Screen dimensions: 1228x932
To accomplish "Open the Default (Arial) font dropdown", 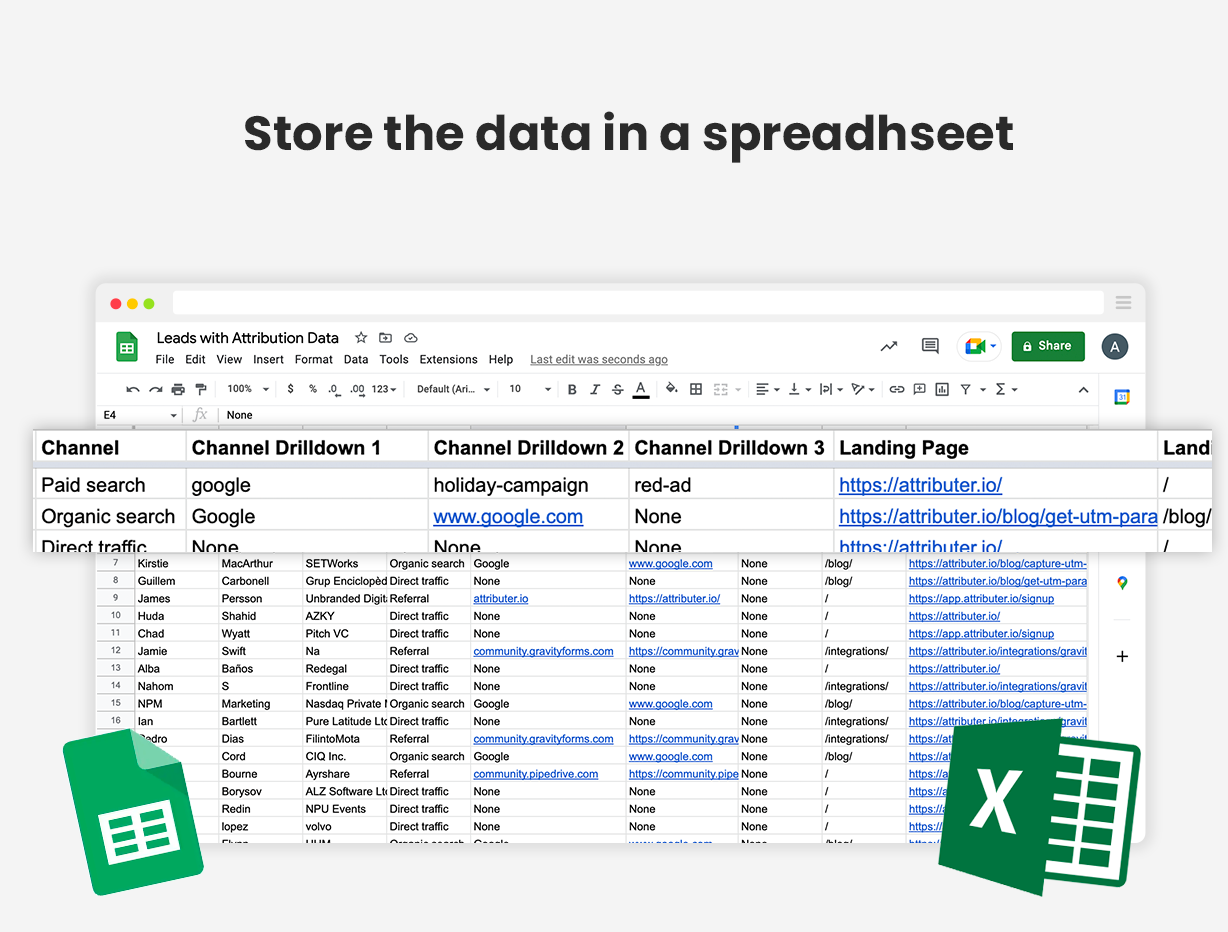I will pos(453,389).
